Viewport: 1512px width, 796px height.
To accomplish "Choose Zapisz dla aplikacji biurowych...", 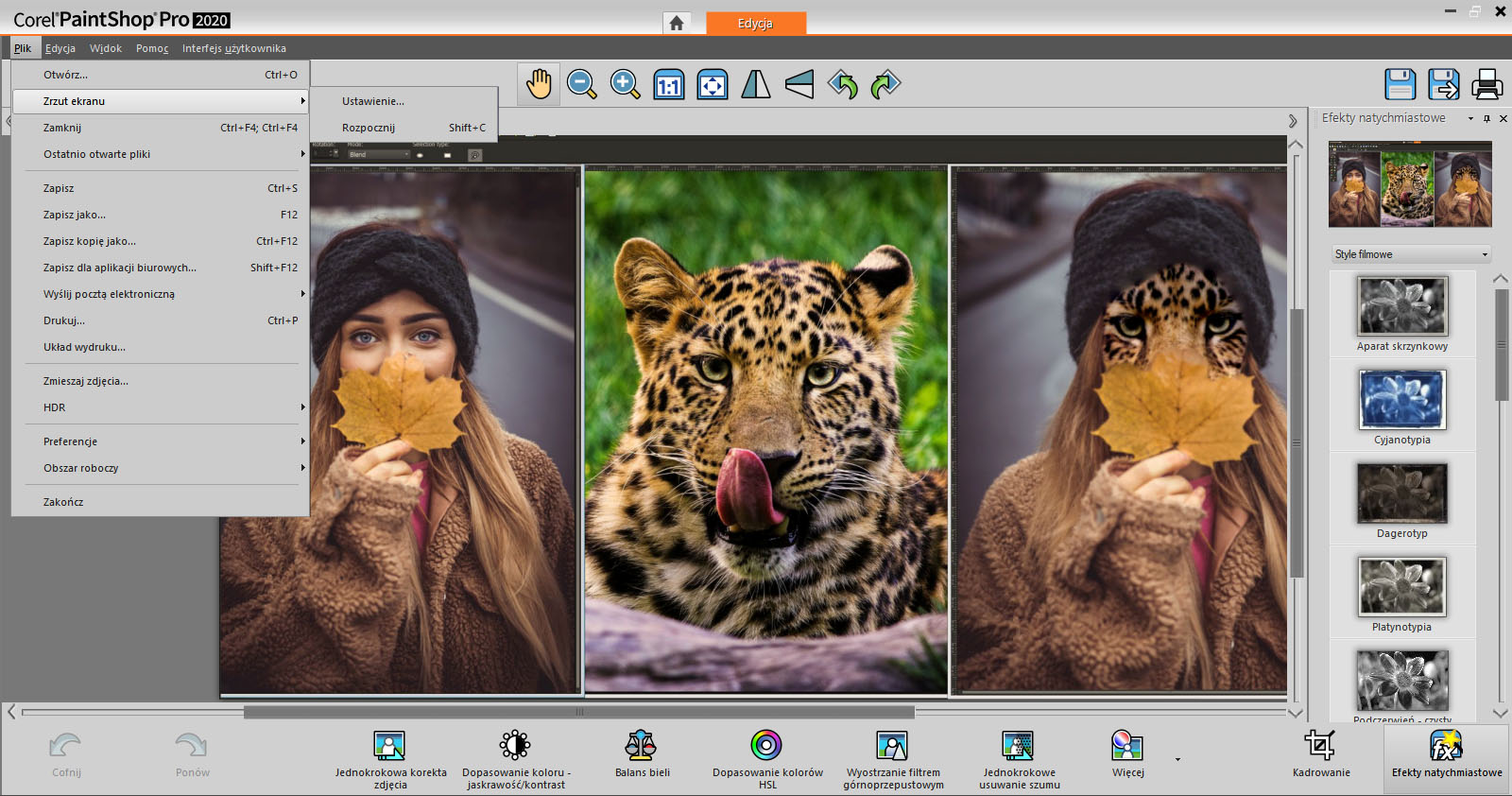I will point(162,268).
